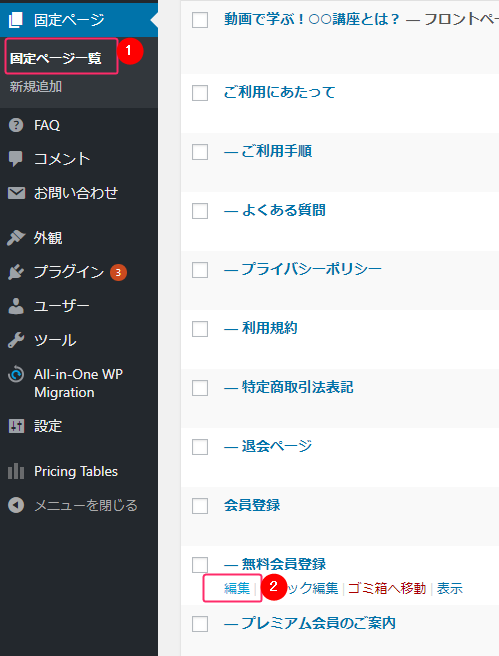The height and width of the screenshot is (656, 499).
Task: Tick the checkbox for 会員登録 page
Action: (x=200, y=506)
